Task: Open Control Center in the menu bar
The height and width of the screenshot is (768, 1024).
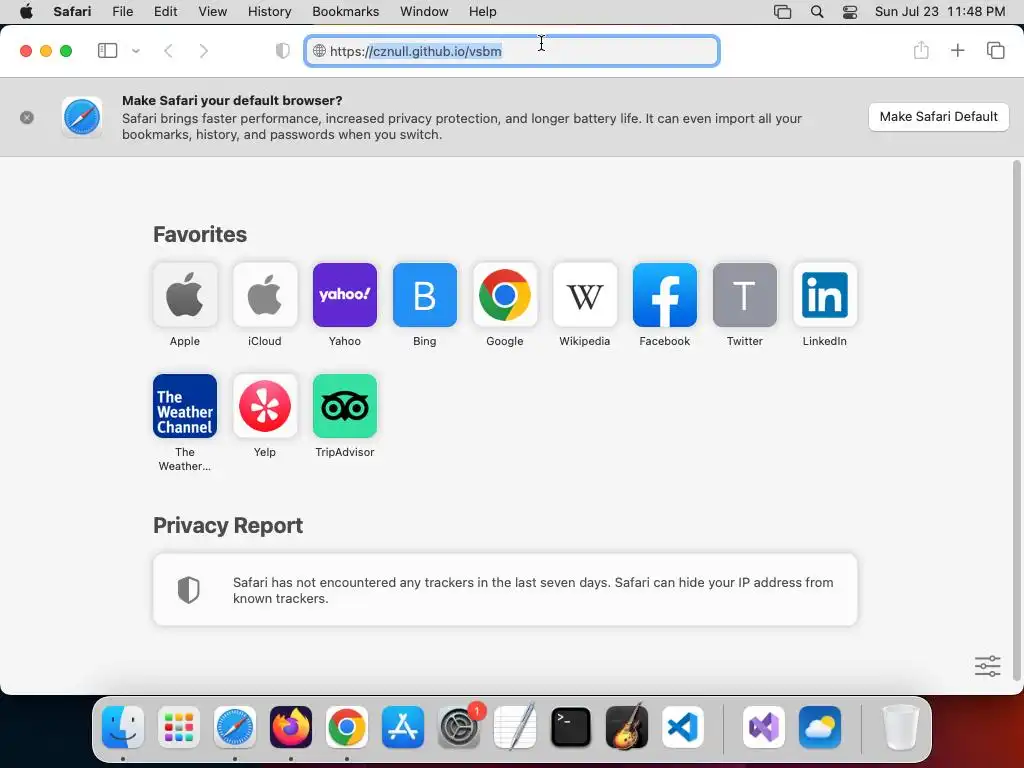Action: [850, 11]
